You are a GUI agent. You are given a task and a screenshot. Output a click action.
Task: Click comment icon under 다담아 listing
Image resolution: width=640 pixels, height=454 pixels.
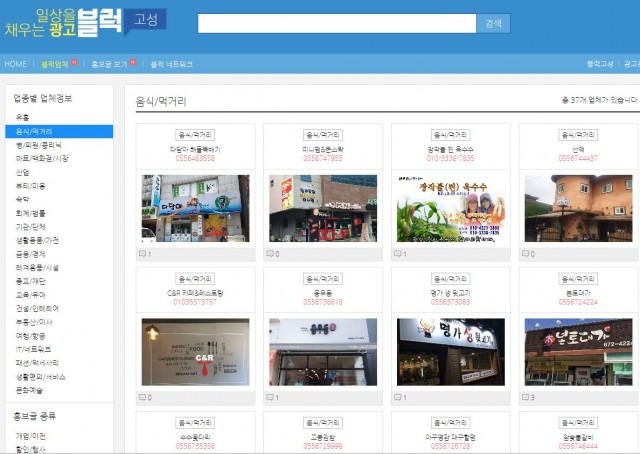click(x=142, y=254)
